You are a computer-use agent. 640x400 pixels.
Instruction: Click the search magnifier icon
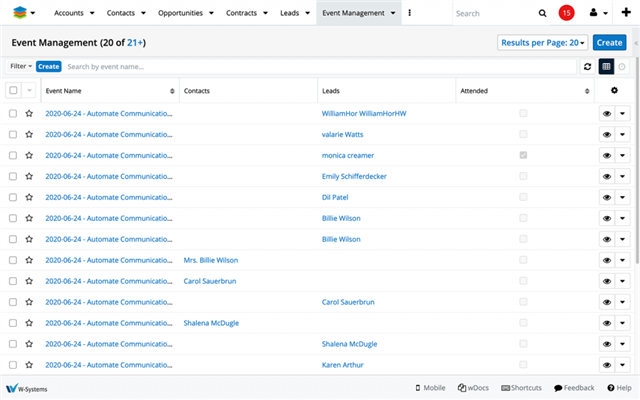pyautogui.click(x=542, y=13)
